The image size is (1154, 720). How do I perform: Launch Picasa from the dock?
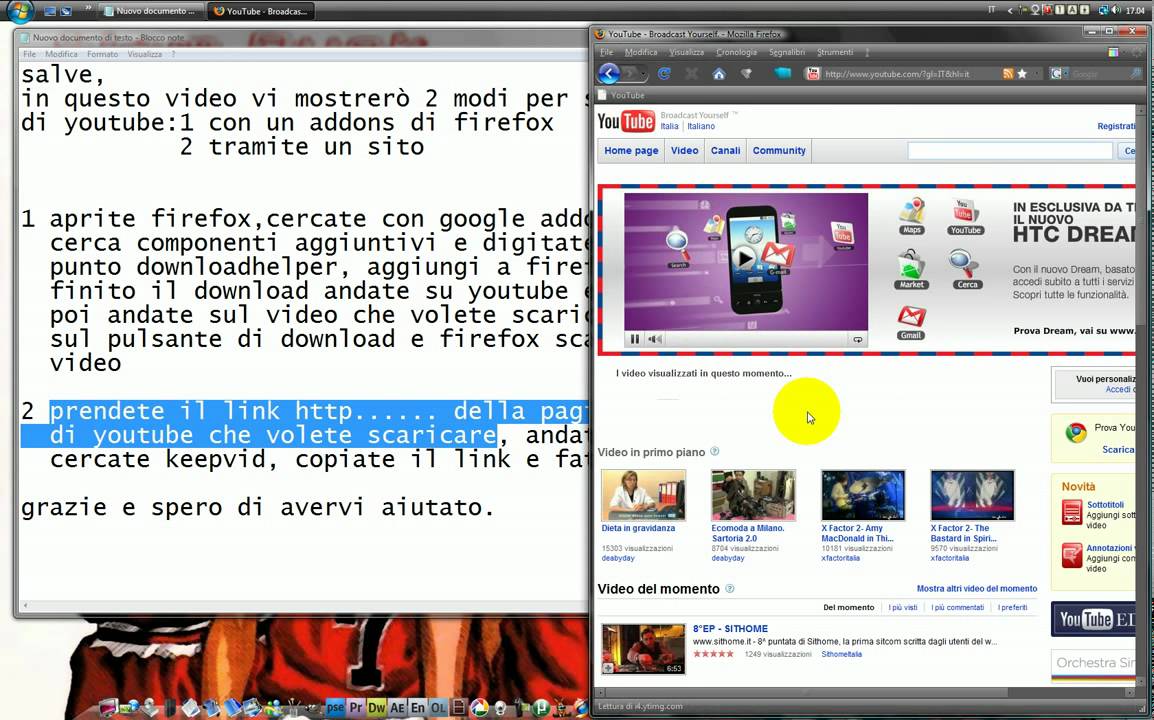click(x=480, y=707)
